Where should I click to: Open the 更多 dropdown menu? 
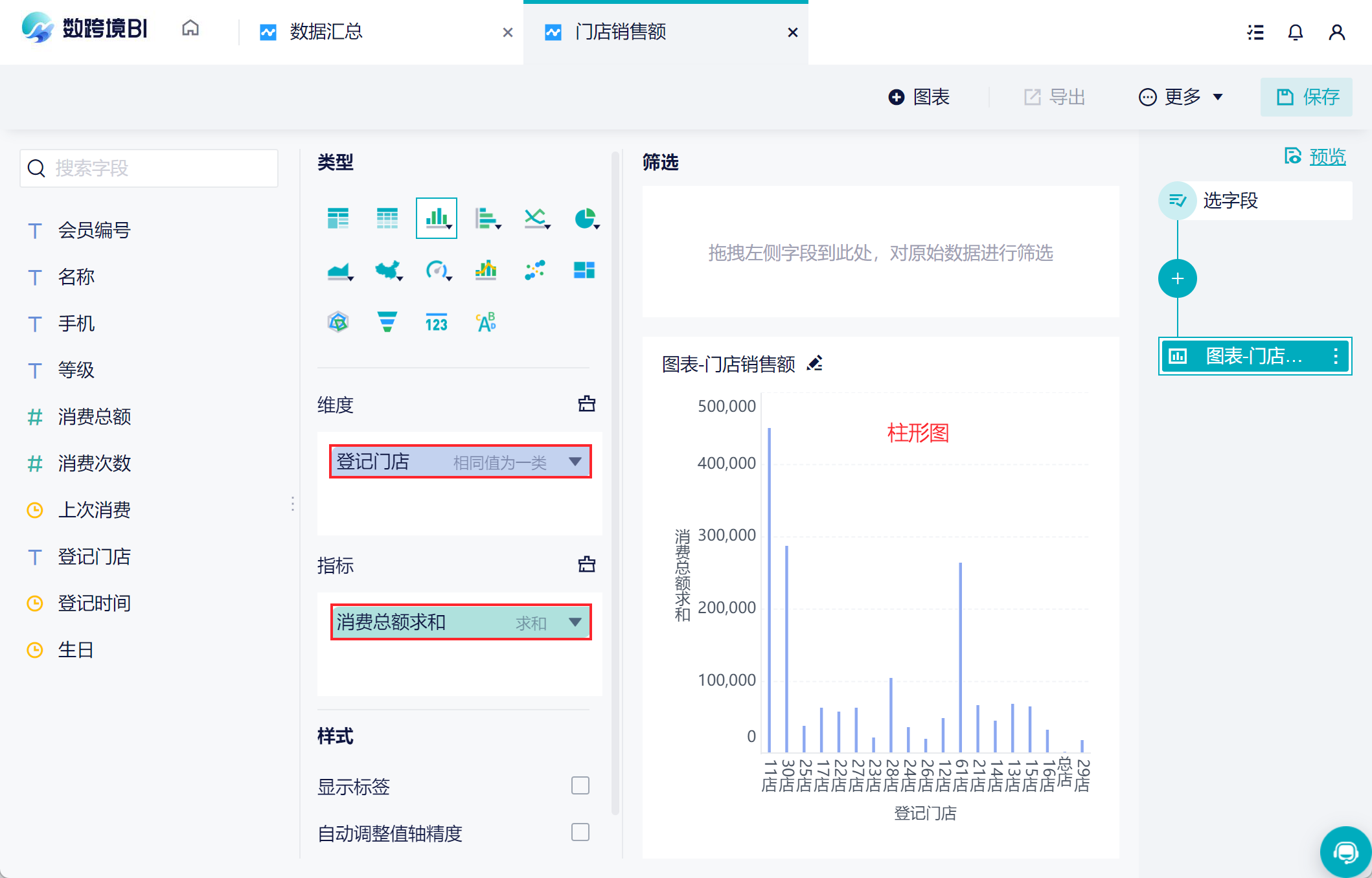[x=1181, y=97]
